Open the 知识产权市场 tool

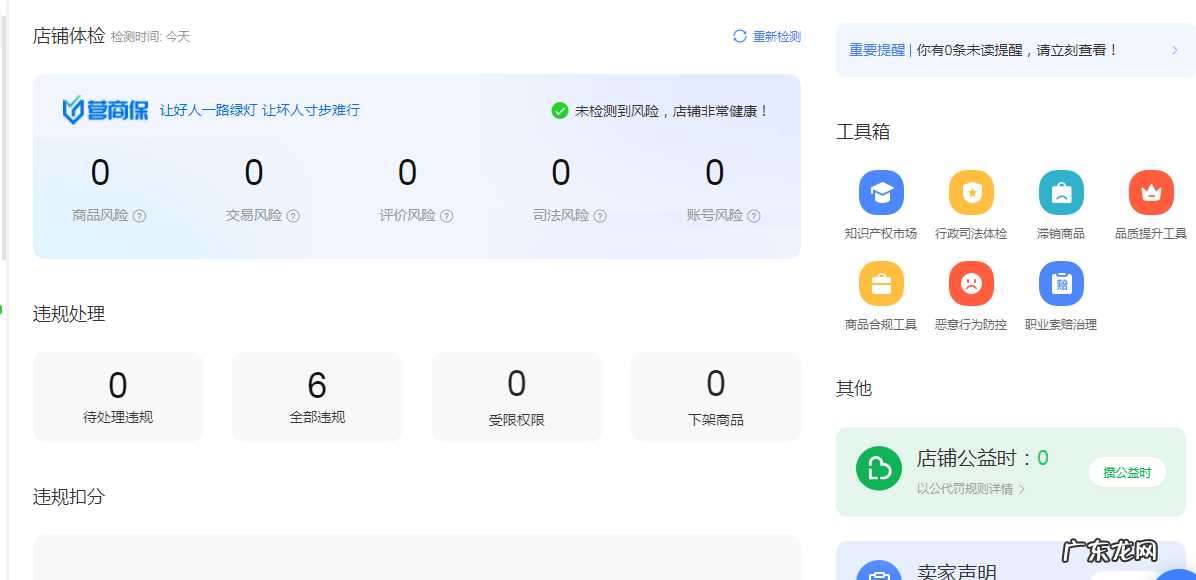881,192
